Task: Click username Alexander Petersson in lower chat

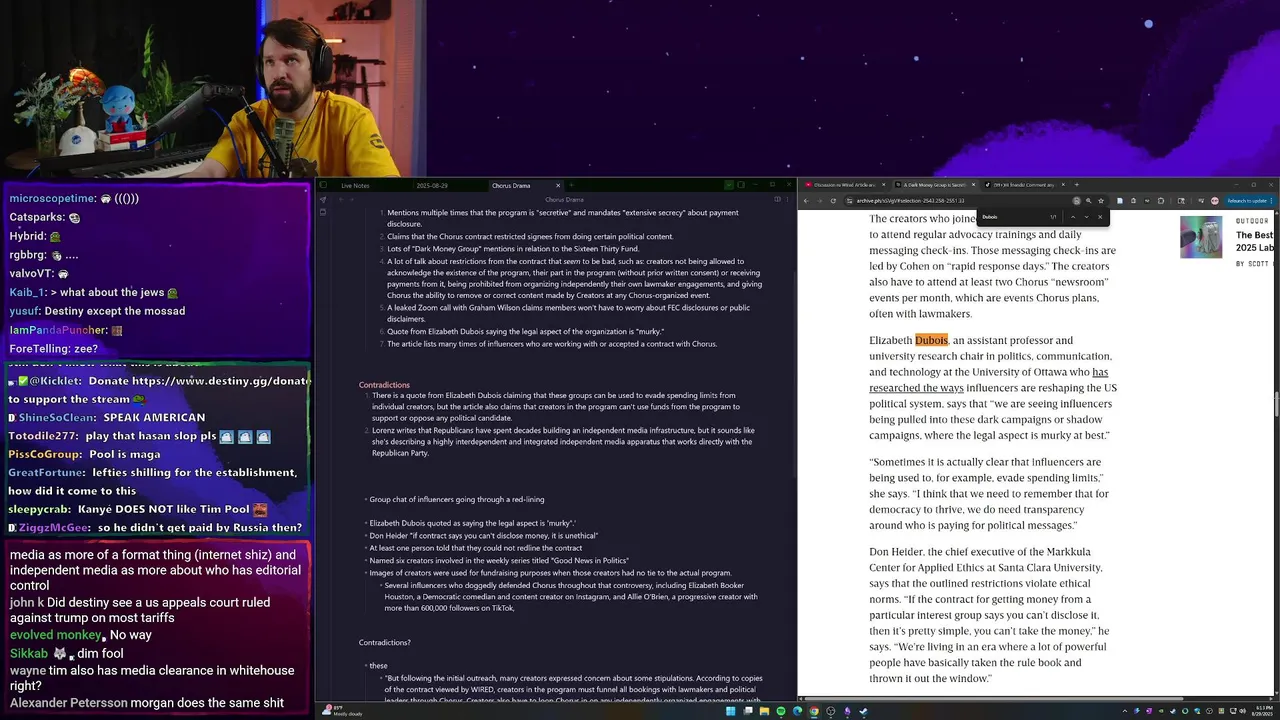Action: point(69,703)
